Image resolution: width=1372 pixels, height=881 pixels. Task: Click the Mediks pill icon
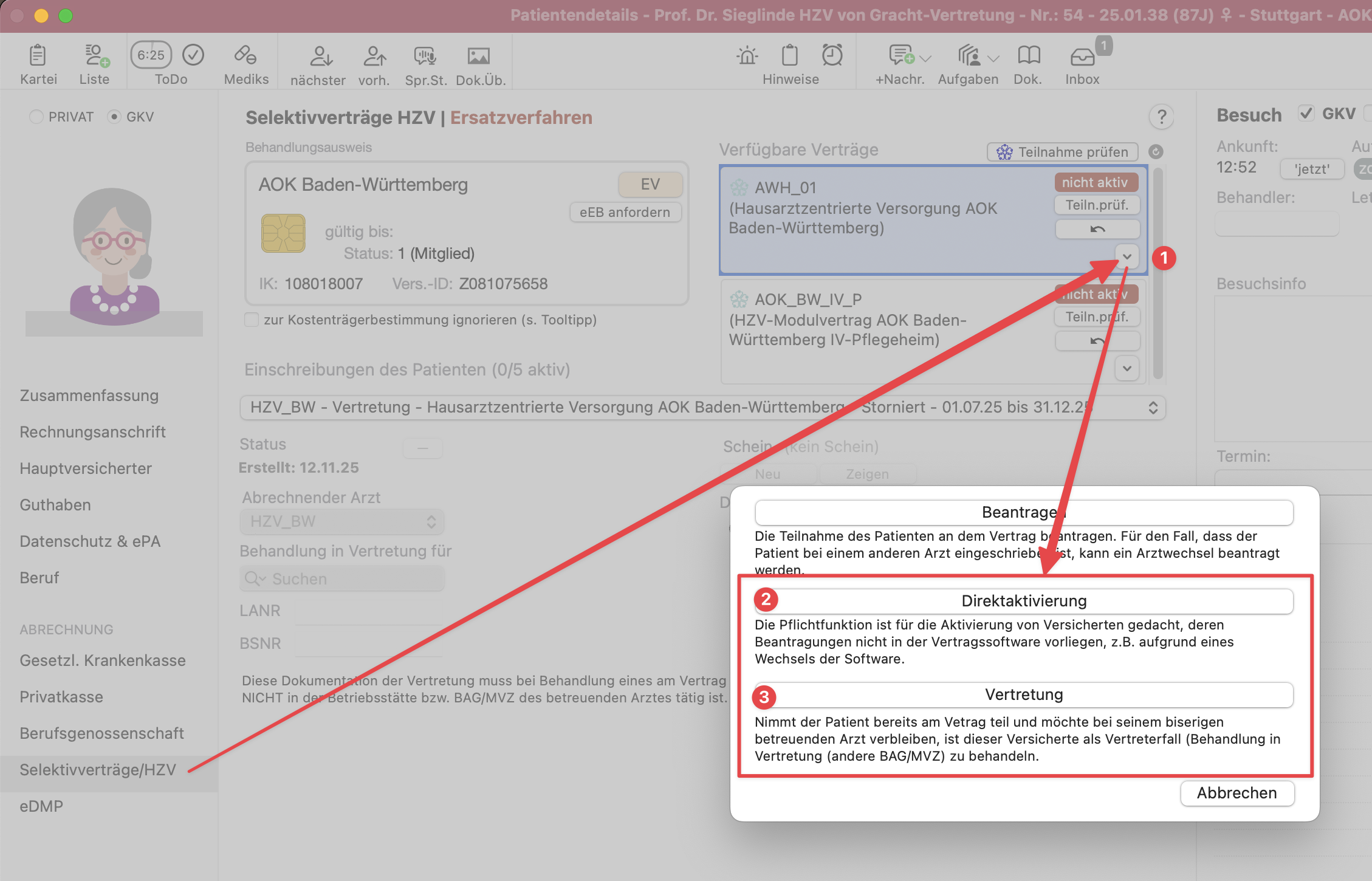point(245,56)
